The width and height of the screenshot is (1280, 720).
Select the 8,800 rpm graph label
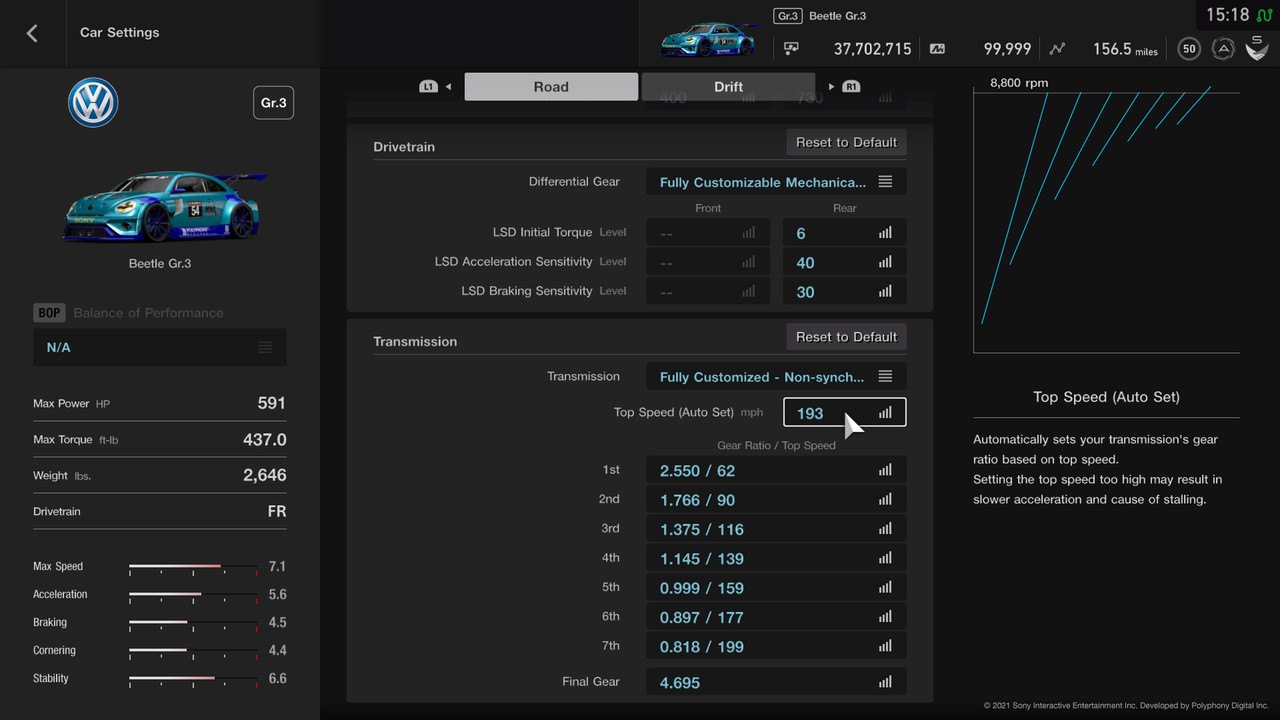point(1019,83)
